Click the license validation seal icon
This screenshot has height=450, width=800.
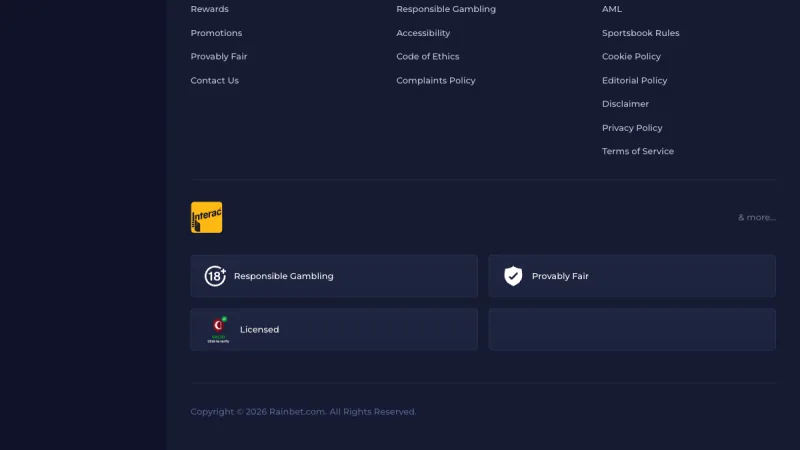click(218, 330)
